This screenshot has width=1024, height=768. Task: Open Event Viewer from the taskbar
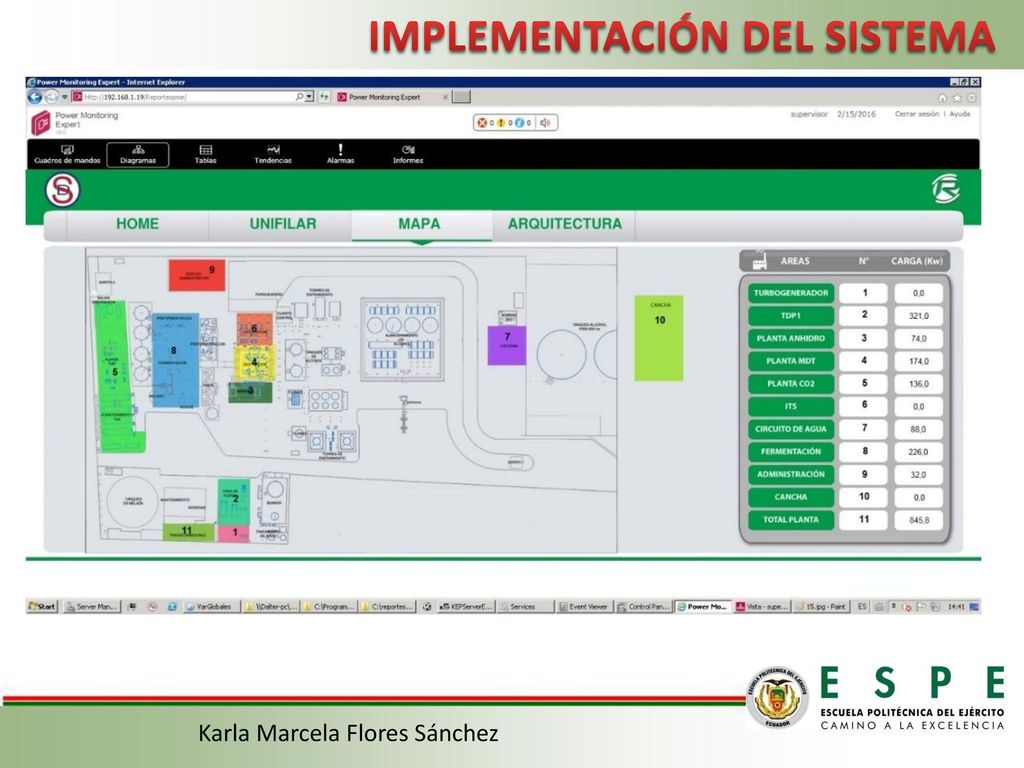coord(583,607)
